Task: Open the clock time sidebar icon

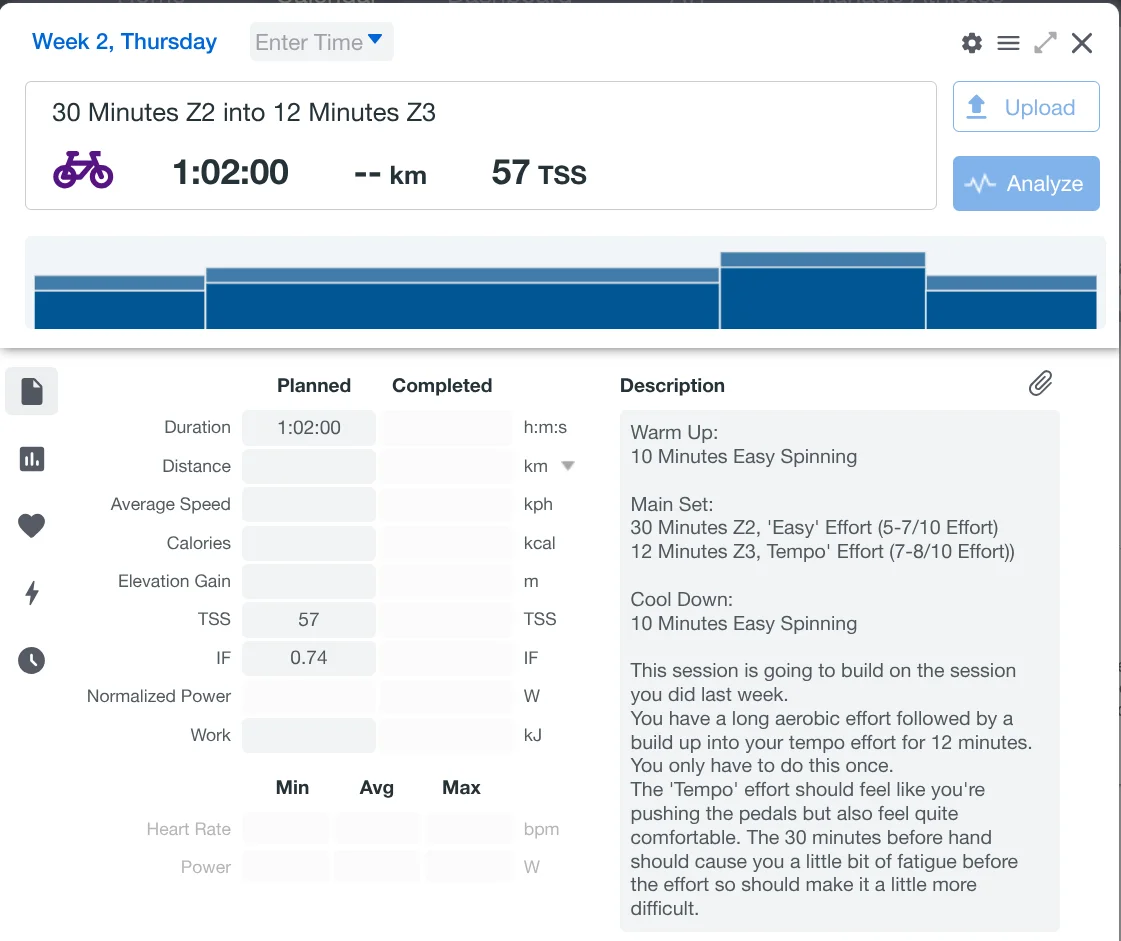Action: 32,660
